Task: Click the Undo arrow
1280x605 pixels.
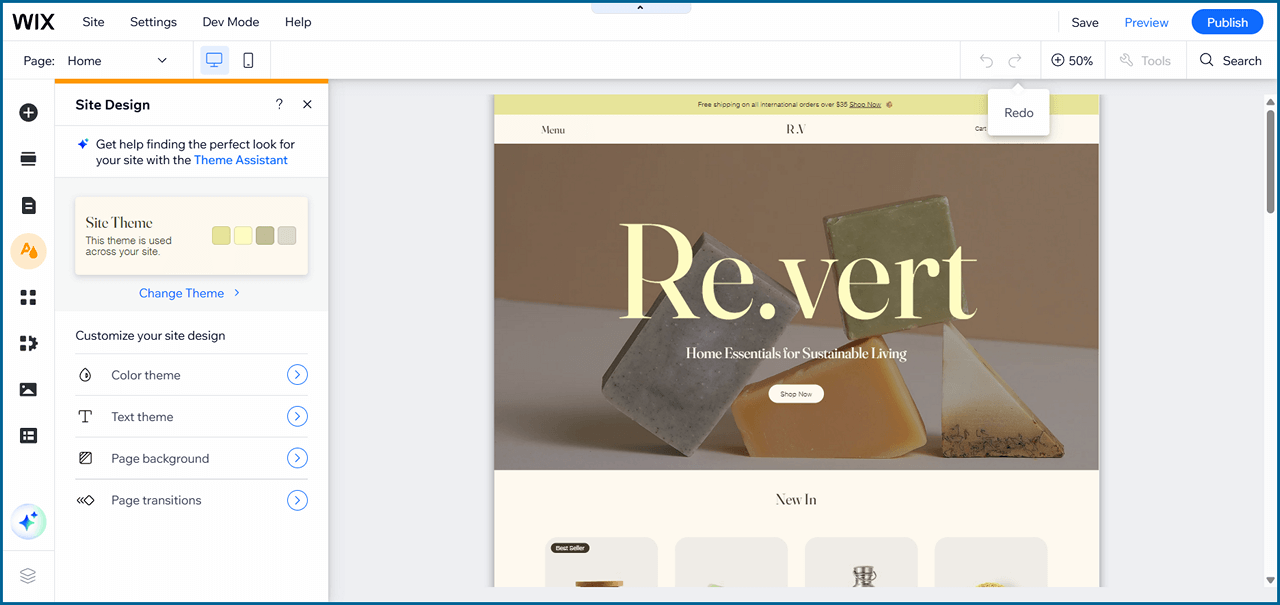Action: (986, 61)
